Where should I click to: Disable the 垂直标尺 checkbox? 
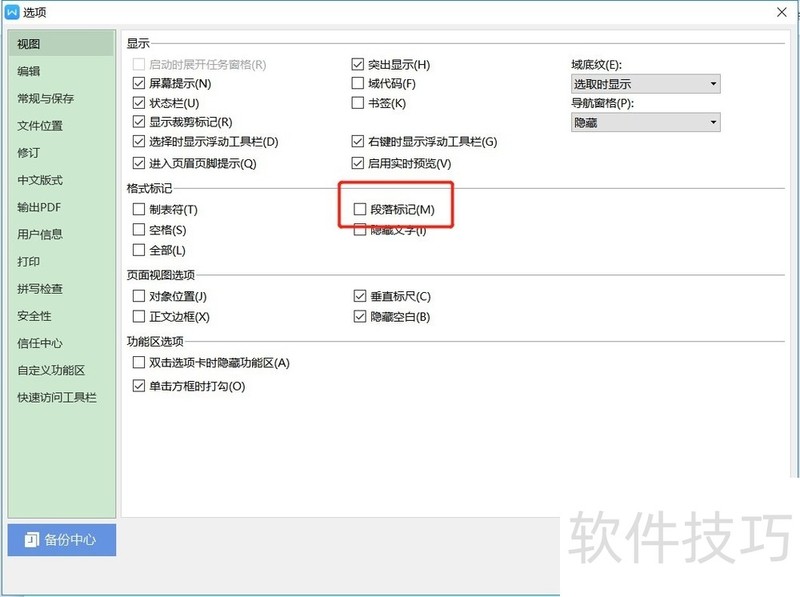pos(360,297)
